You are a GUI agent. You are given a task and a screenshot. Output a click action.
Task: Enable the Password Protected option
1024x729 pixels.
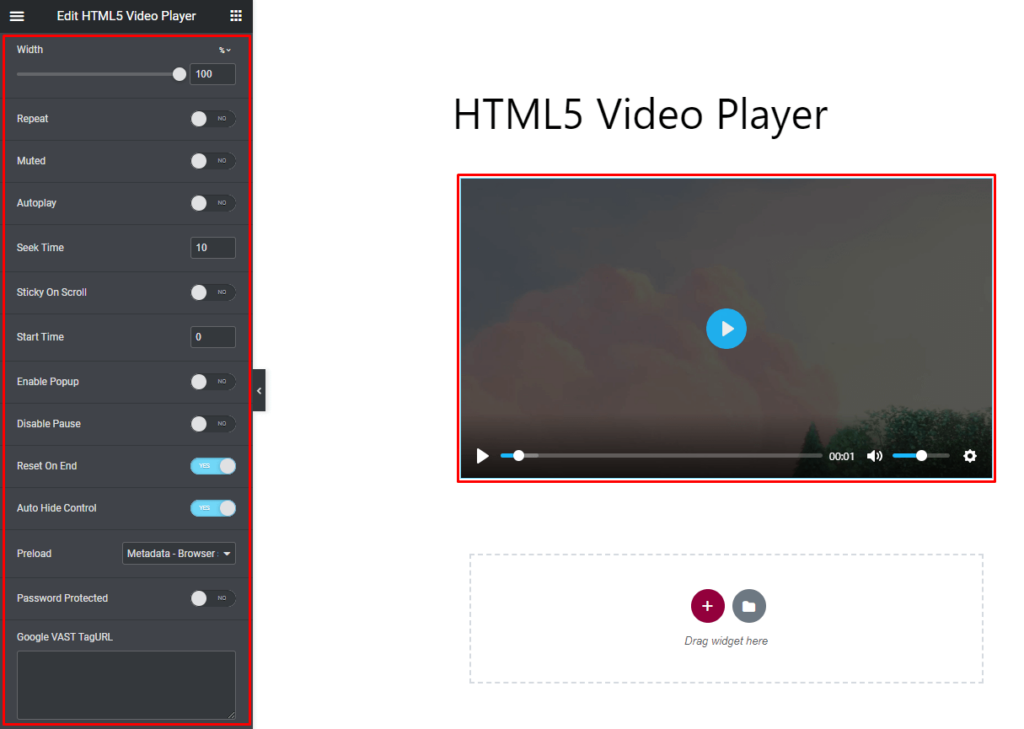[213, 598]
